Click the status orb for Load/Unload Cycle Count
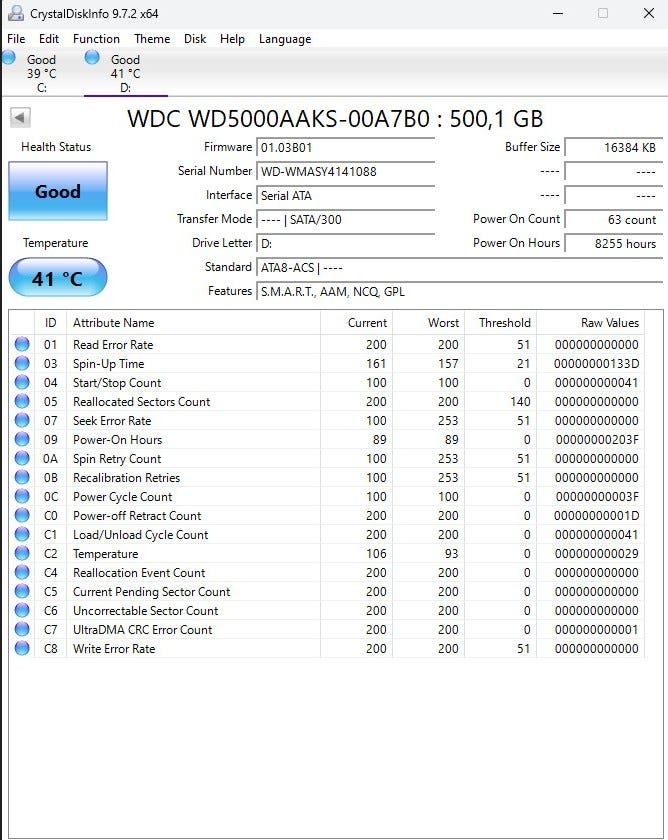The image size is (668, 840). 22,534
